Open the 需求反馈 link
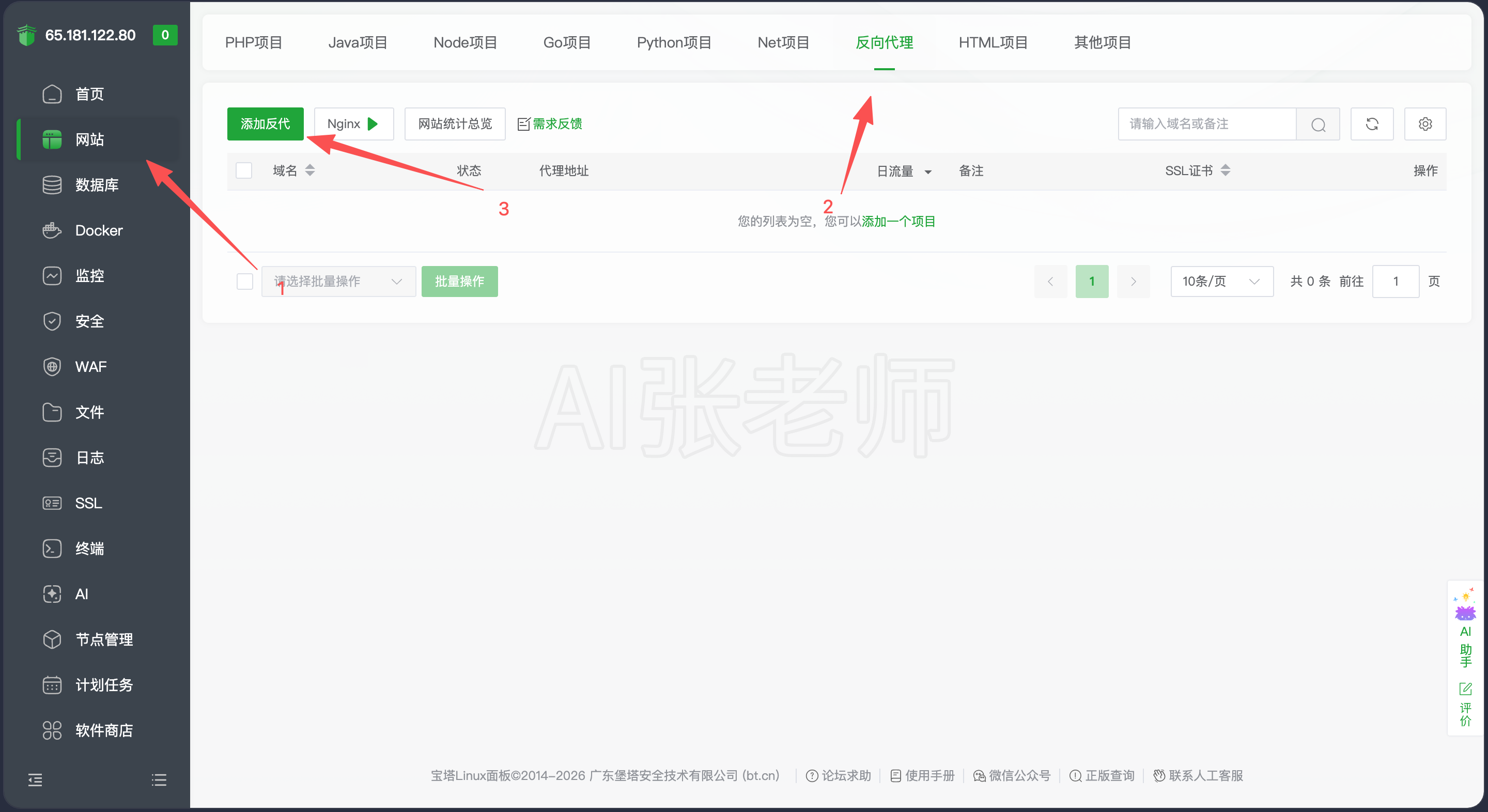 [x=550, y=124]
